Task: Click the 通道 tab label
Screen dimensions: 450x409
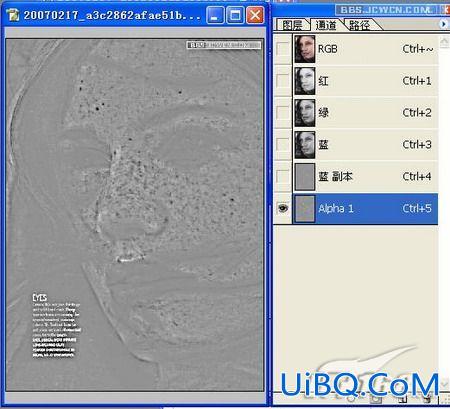Action: (326, 25)
